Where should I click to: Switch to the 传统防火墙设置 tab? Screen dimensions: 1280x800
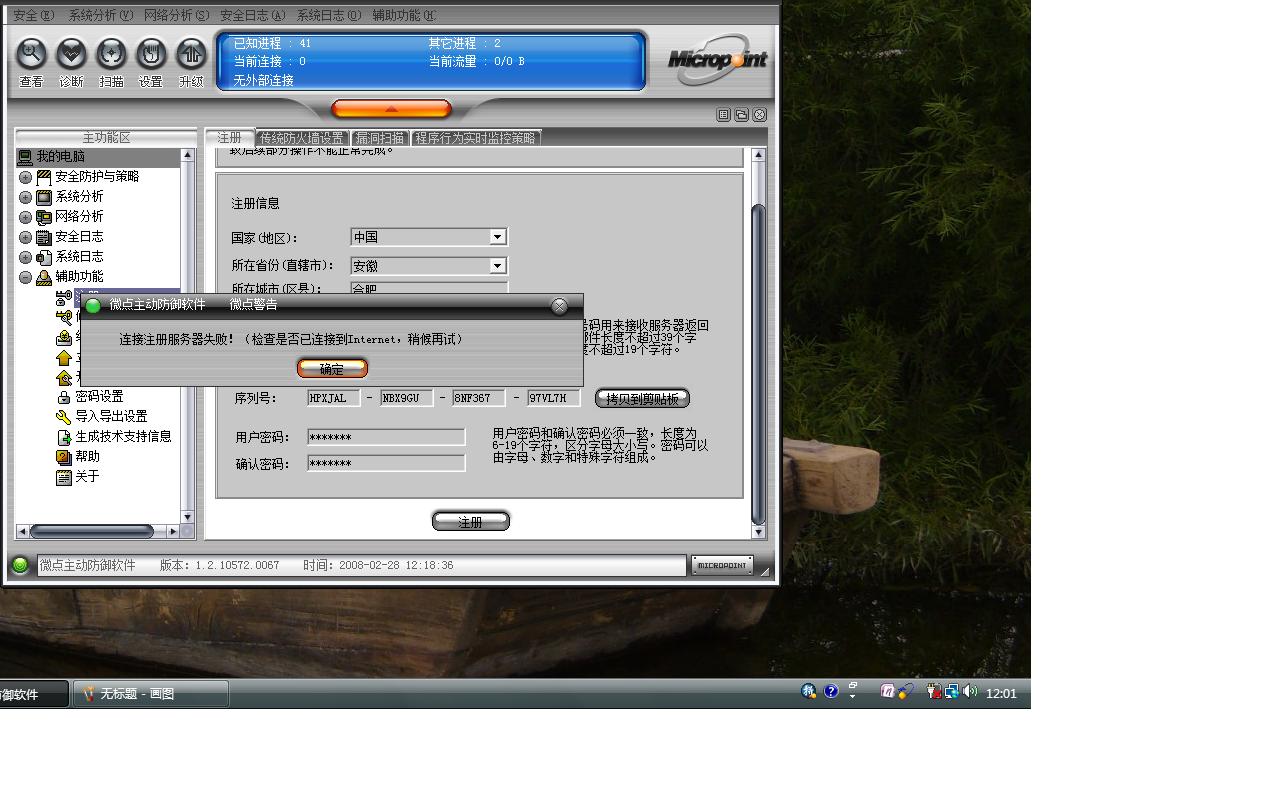pos(302,138)
